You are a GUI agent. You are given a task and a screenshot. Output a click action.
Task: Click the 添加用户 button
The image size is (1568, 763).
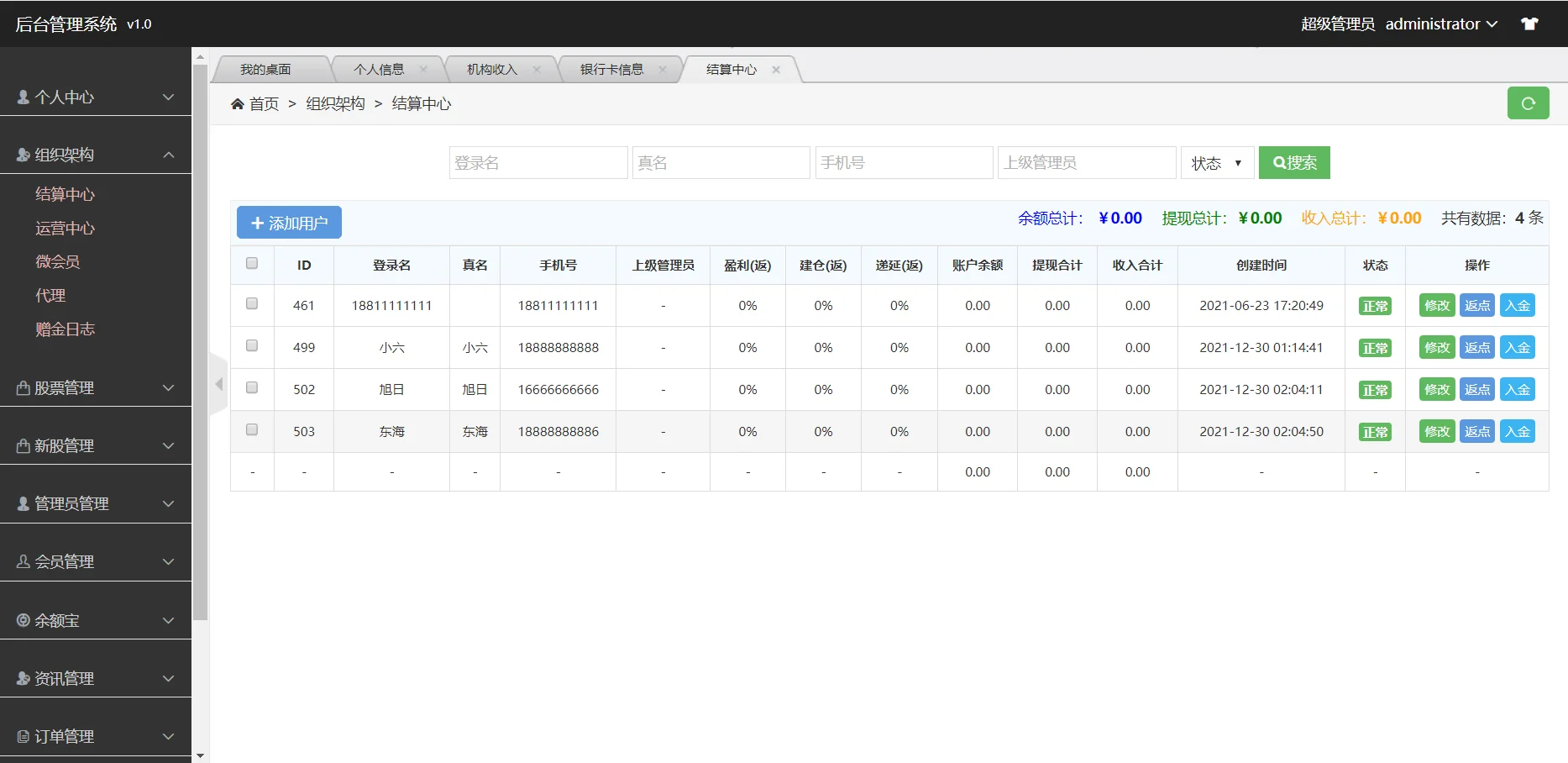(289, 222)
